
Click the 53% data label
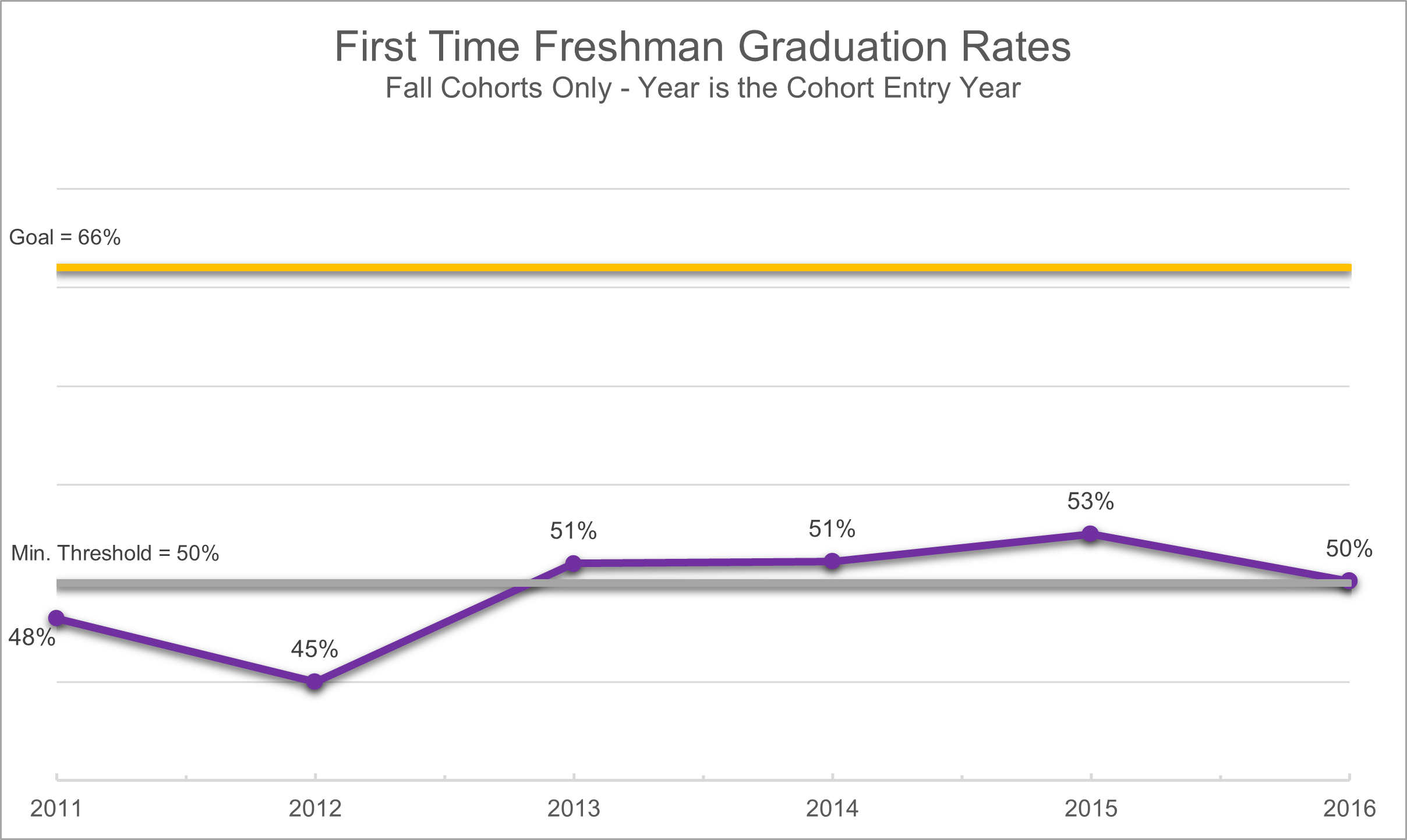click(x=1090, y=501)
